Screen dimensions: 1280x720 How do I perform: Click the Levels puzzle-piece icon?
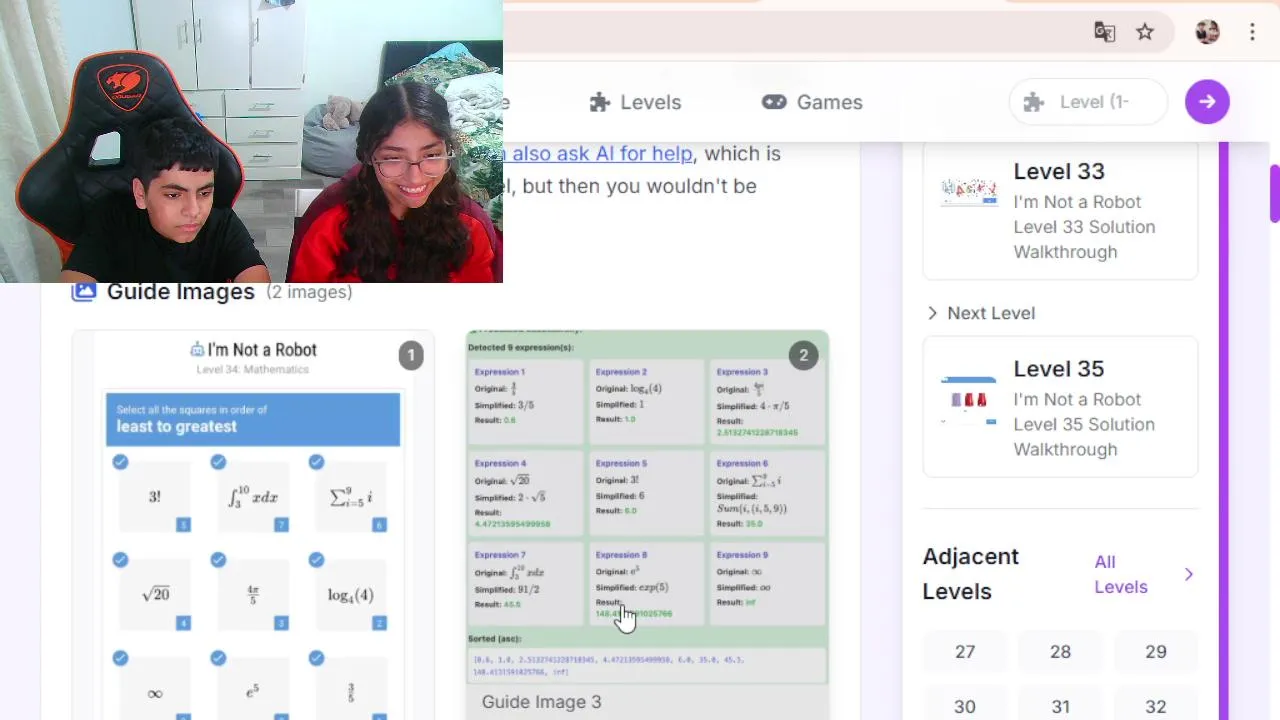(600, 102)
